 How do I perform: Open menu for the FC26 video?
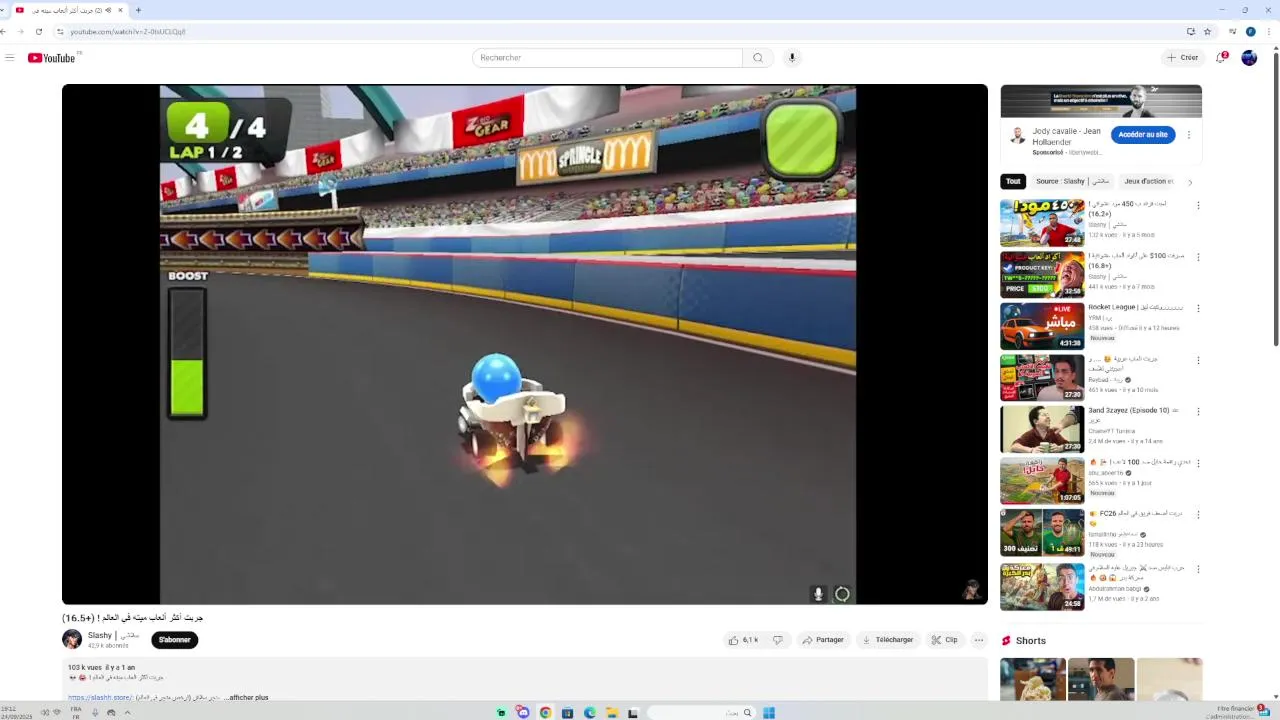[1198, 515]
